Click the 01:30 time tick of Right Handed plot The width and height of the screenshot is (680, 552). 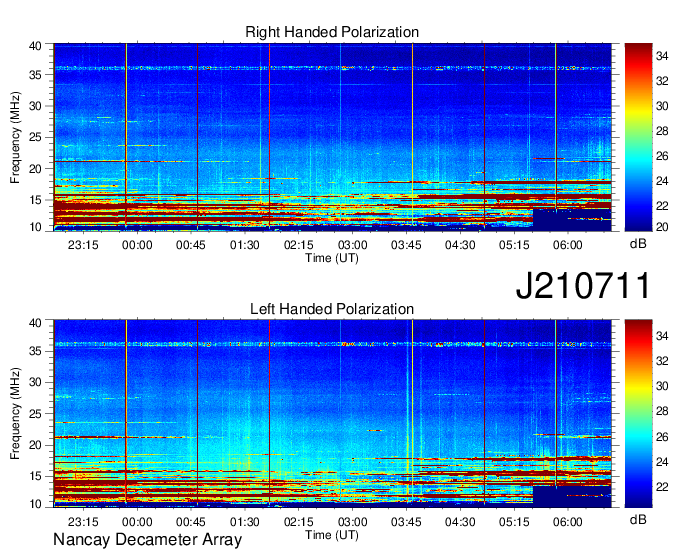click(245, 245)
